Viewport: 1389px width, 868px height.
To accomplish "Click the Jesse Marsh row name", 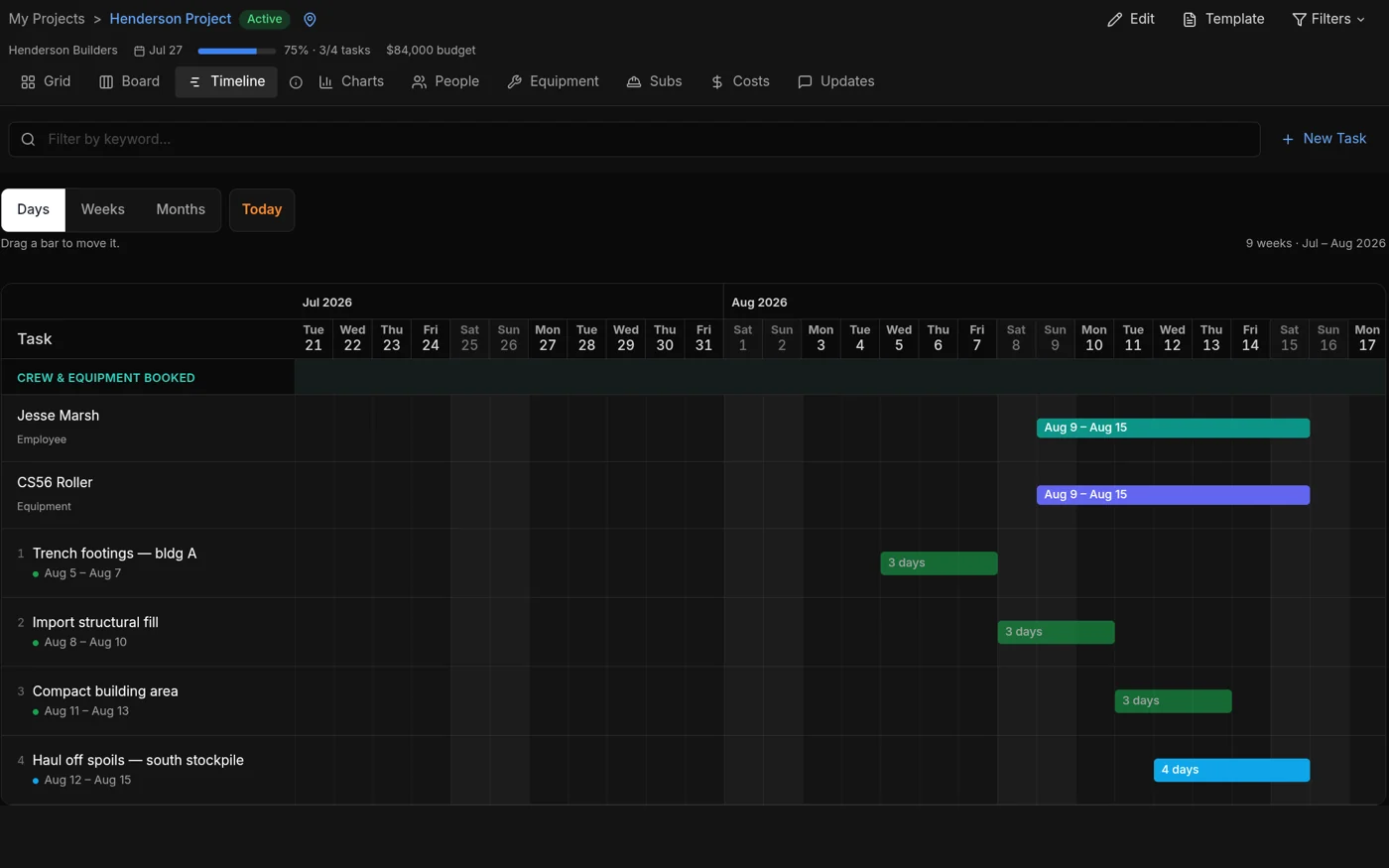I will (58, 416).
